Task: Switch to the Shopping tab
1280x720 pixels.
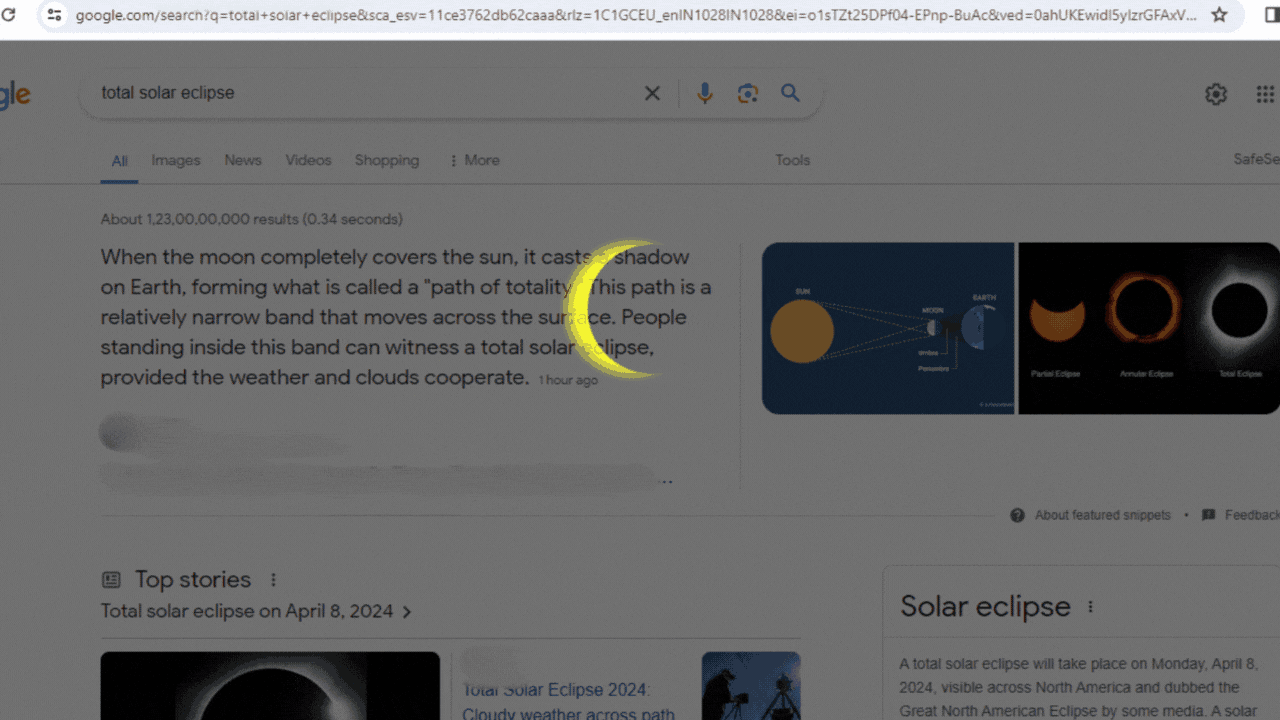Action: tap(387, 160)
